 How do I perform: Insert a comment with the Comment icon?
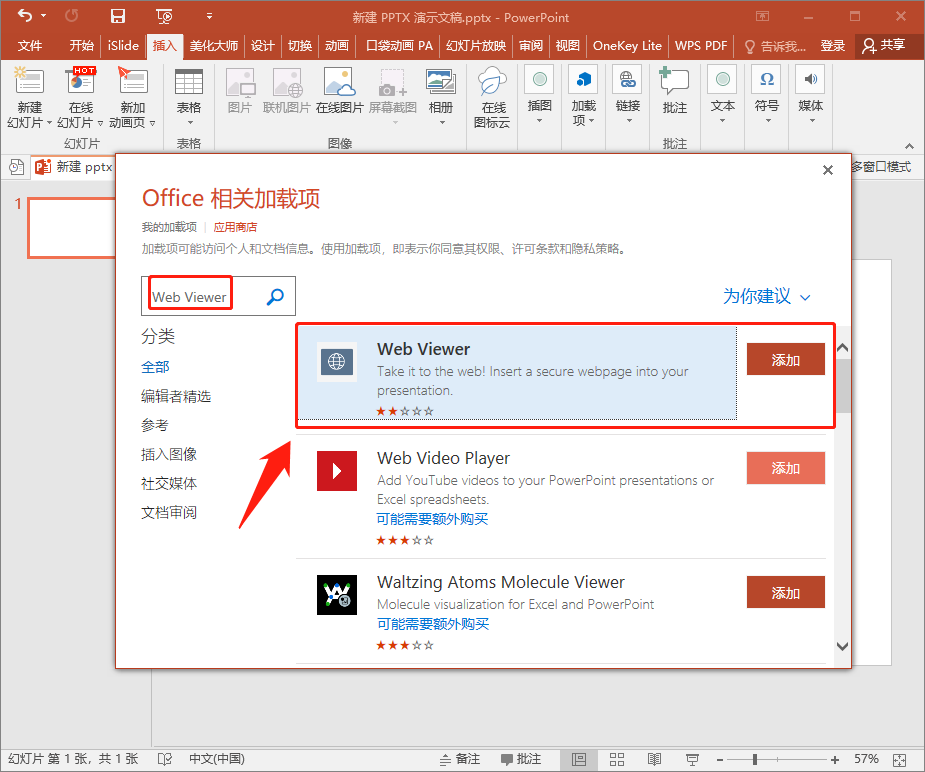click(674, 81)
